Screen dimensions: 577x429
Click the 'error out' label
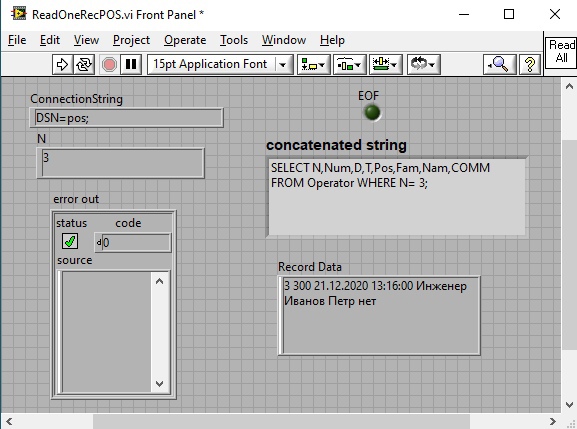[76, 199]
